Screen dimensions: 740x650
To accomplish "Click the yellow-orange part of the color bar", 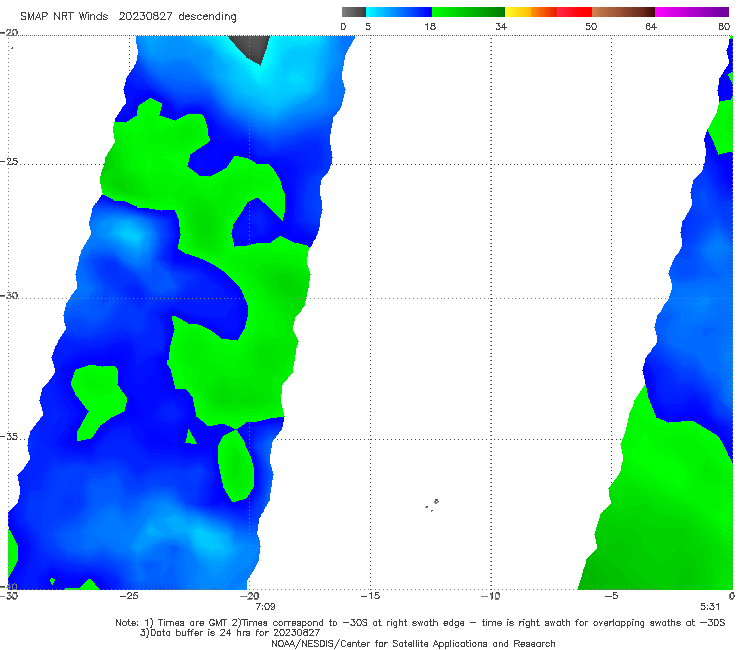I will click(x=531, y=12).
